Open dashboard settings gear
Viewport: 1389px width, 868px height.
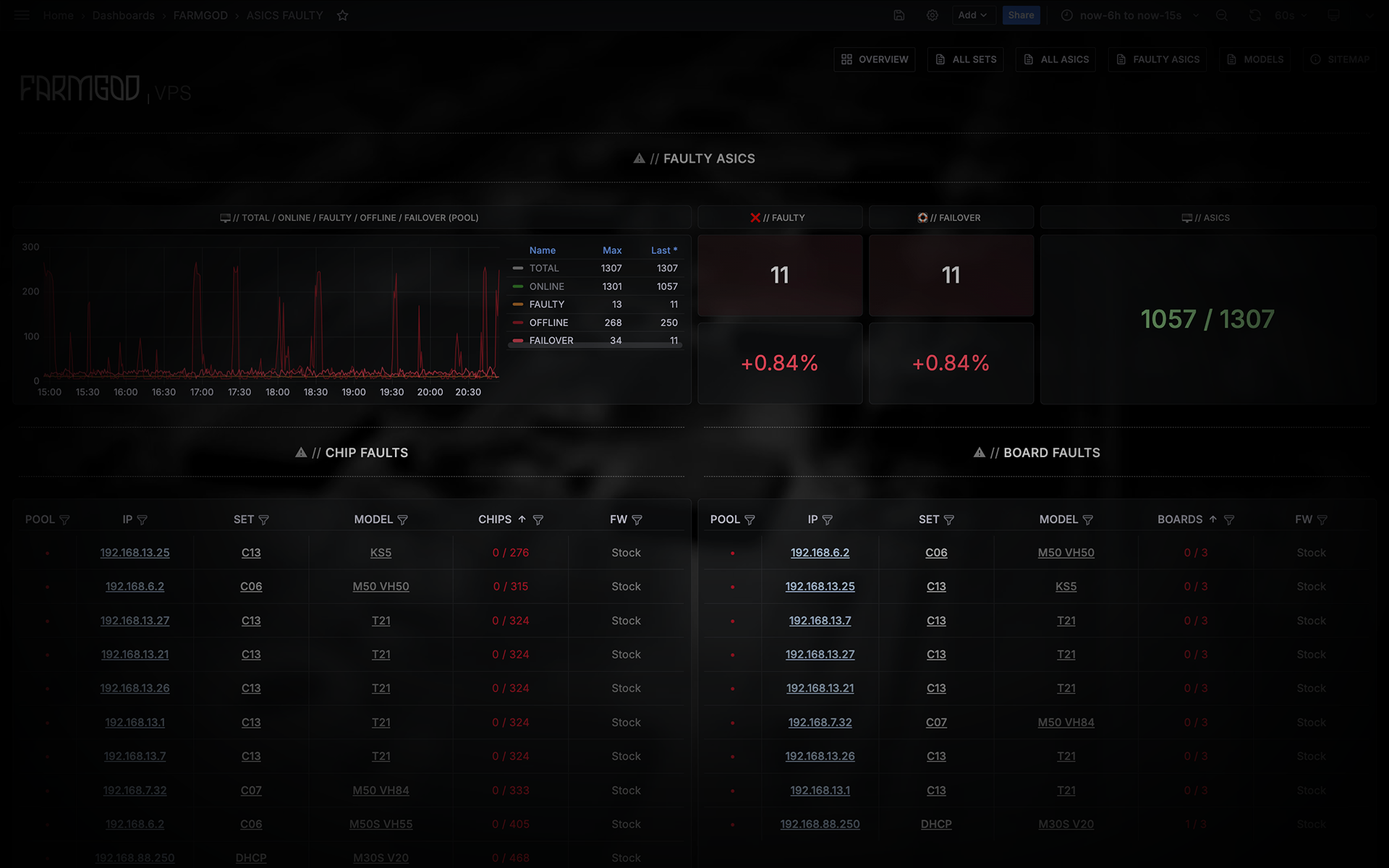(x=933, y=15)
